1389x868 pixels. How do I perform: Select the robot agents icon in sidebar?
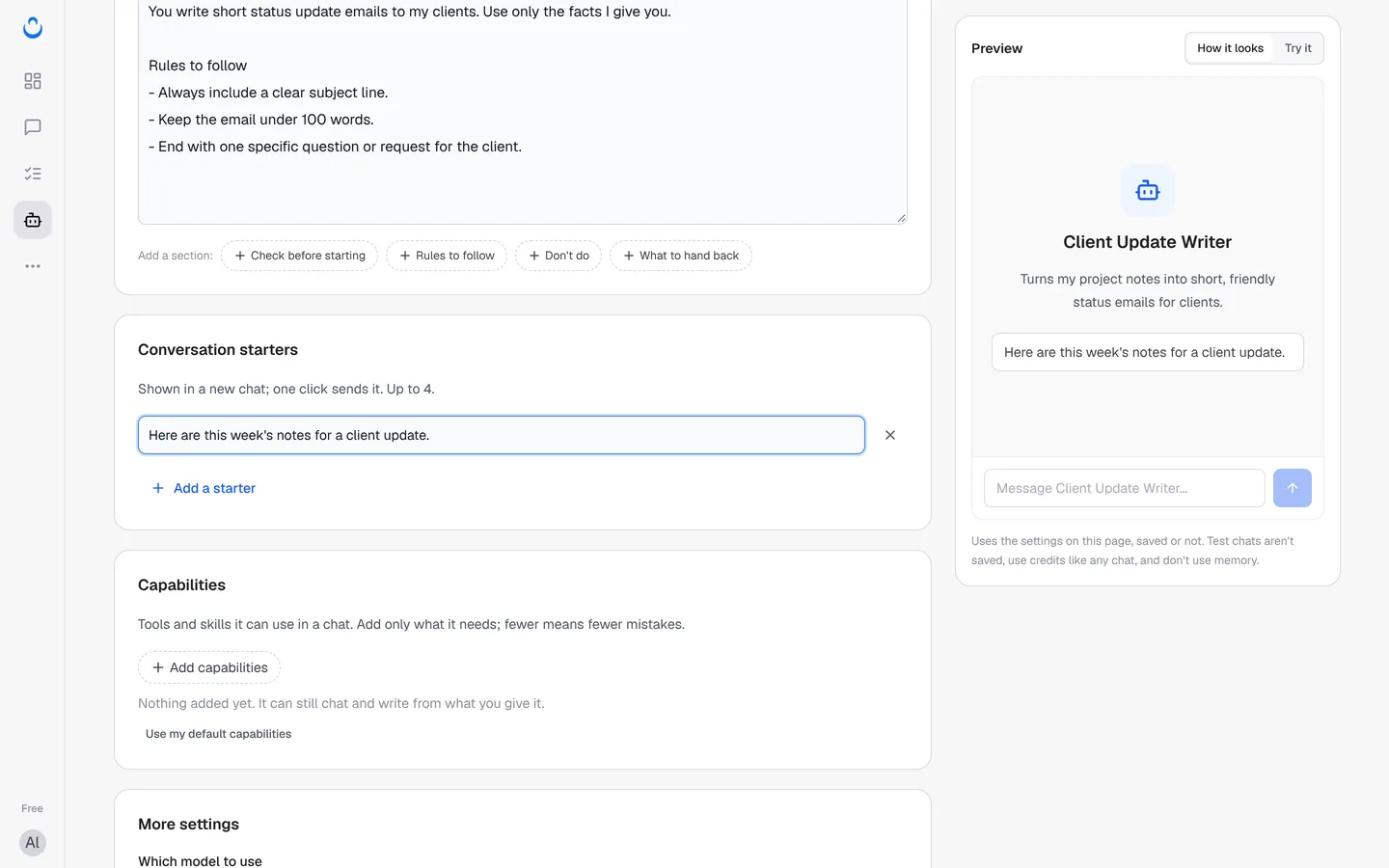tap(33, 220)
